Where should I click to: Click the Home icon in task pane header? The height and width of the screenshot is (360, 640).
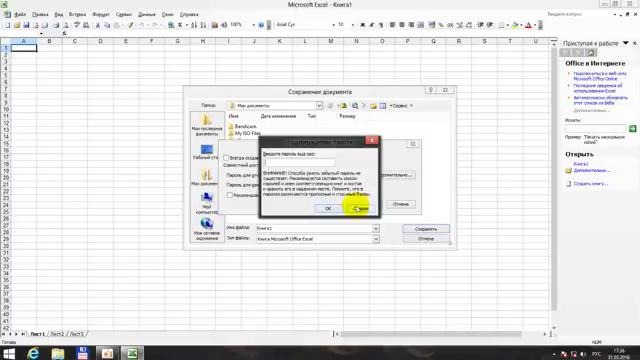coord(591,53)
